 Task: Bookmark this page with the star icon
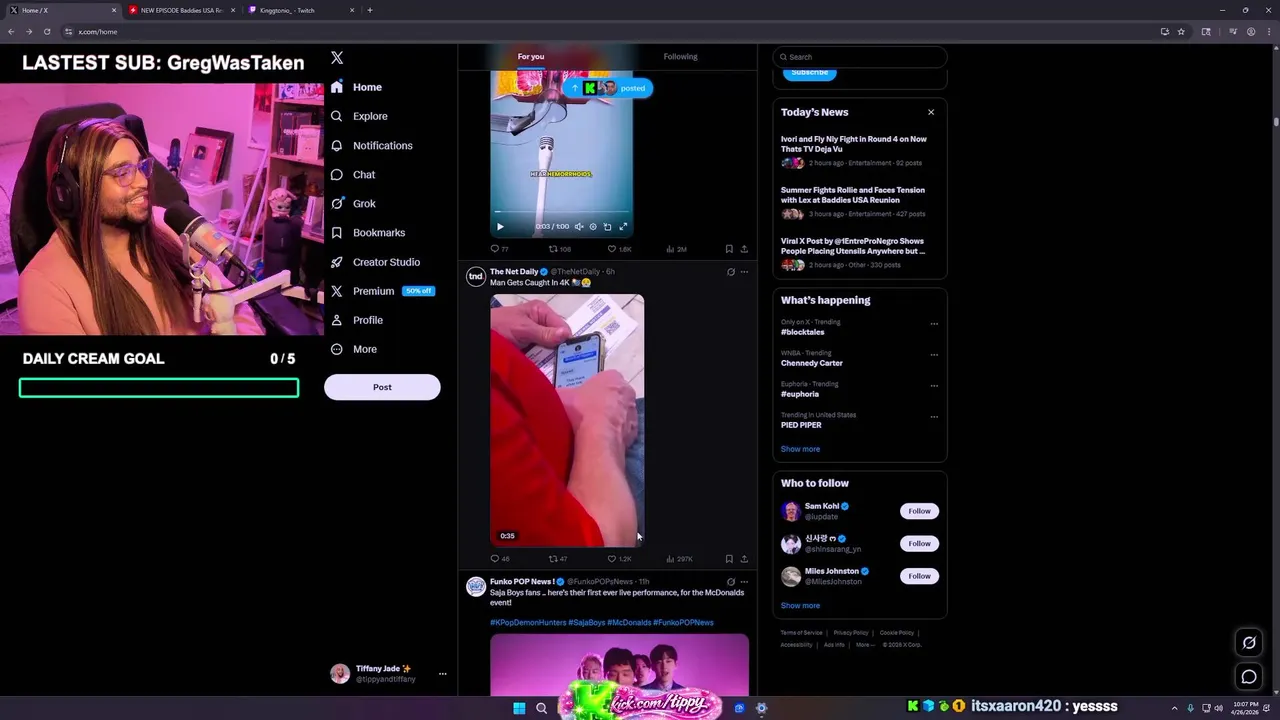(1181, 31)
